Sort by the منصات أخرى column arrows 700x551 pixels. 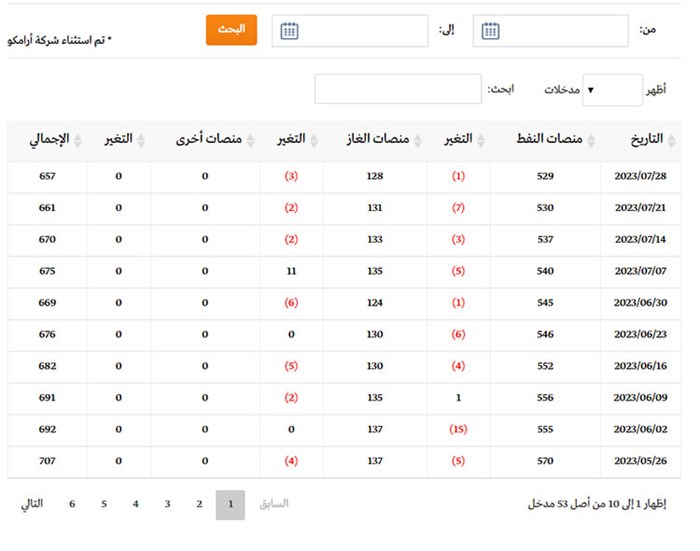(250, 141)
